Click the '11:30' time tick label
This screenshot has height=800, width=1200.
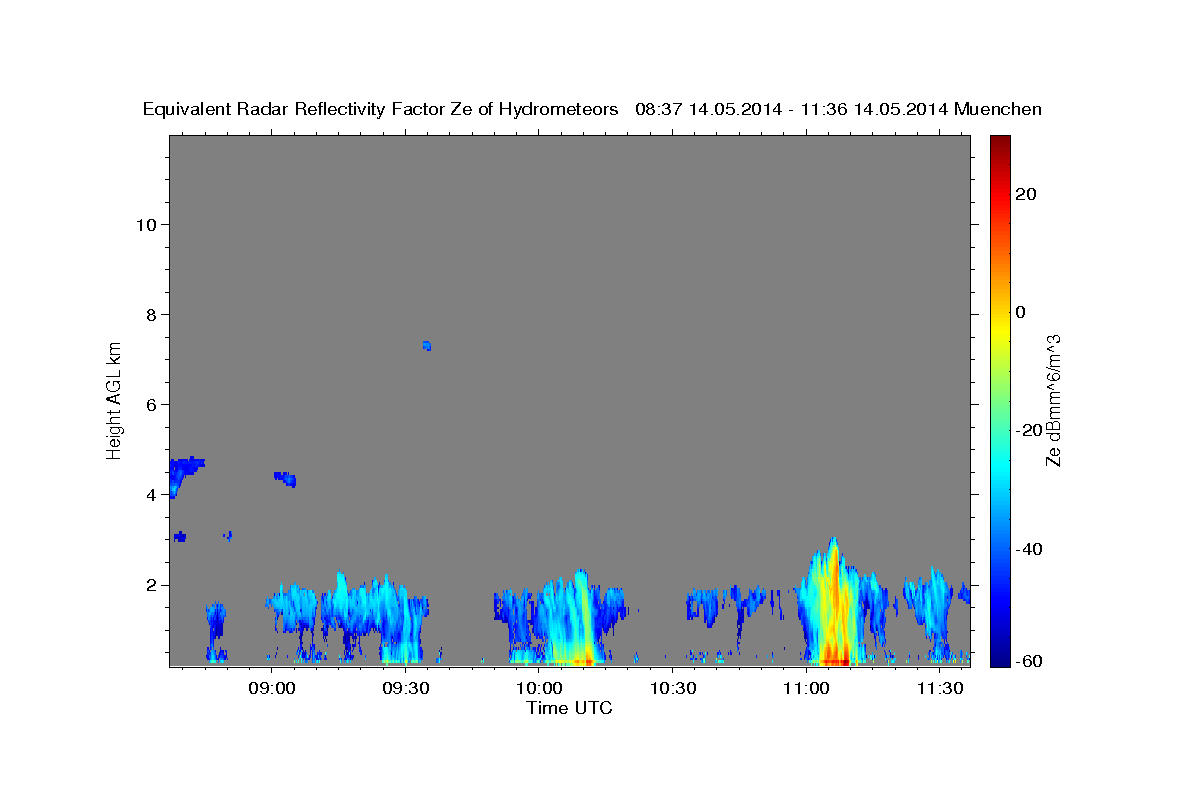(x=940, y=689)
